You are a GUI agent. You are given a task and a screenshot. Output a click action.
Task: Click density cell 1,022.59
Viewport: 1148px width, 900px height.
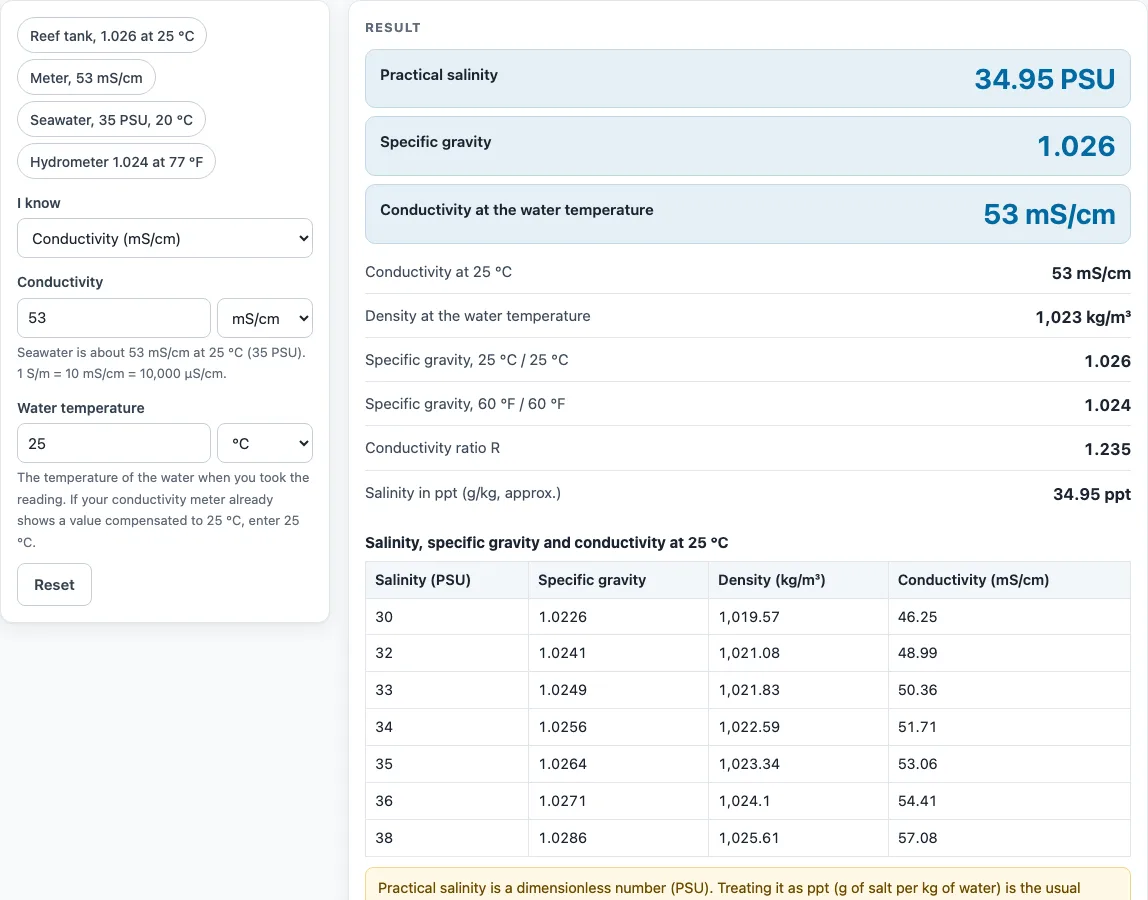tap(798, 727)
